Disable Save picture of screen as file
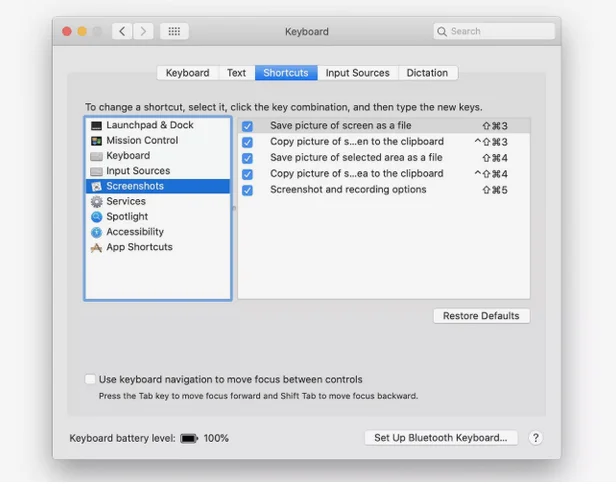Viewport: 616px width, 484px height. [x=247, y=127]
